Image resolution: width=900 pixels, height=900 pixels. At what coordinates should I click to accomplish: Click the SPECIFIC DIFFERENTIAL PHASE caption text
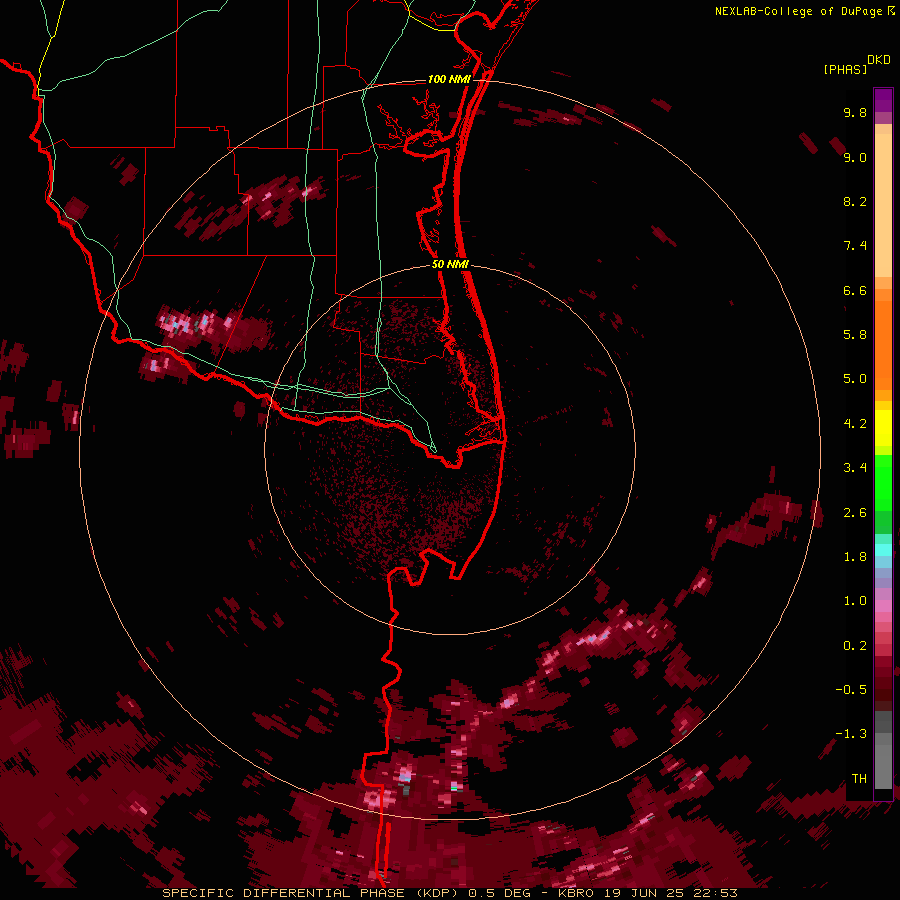point(283,893)
